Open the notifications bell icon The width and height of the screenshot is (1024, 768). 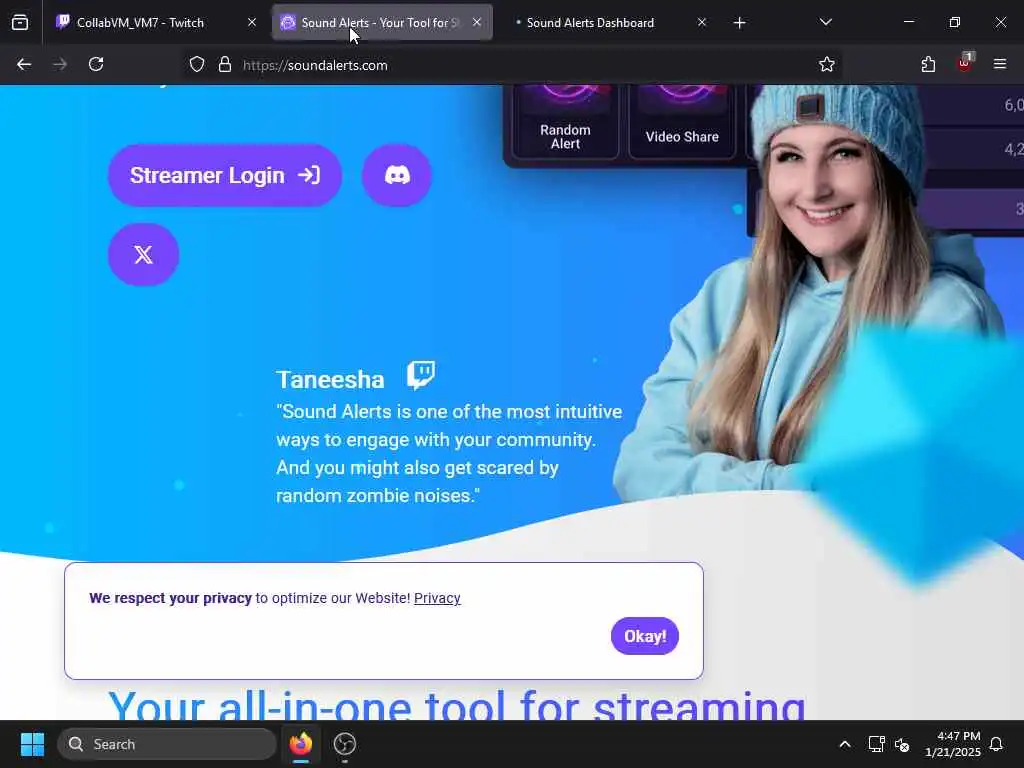click(x=996, y=744)
